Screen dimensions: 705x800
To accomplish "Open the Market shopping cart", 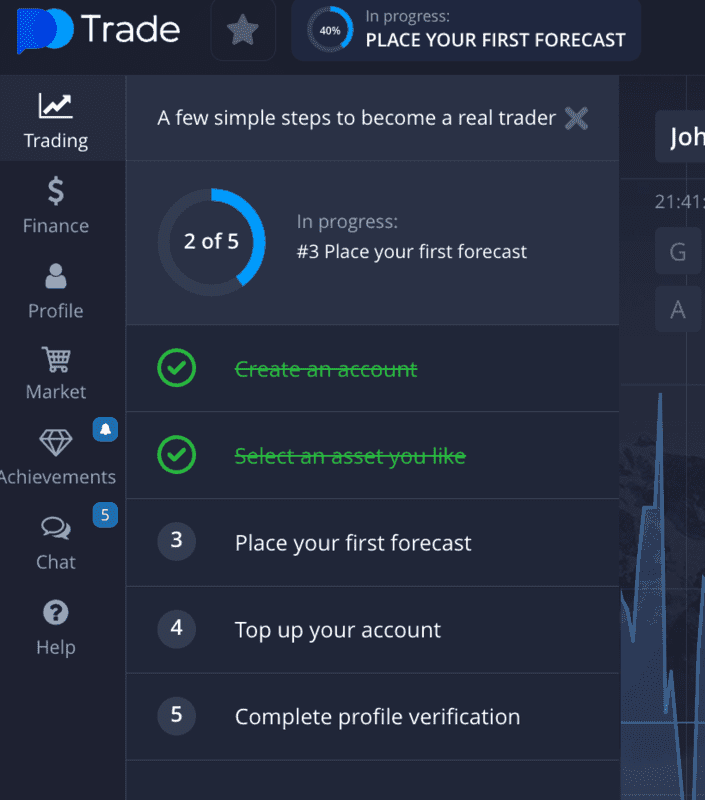I will coord(56,374).
